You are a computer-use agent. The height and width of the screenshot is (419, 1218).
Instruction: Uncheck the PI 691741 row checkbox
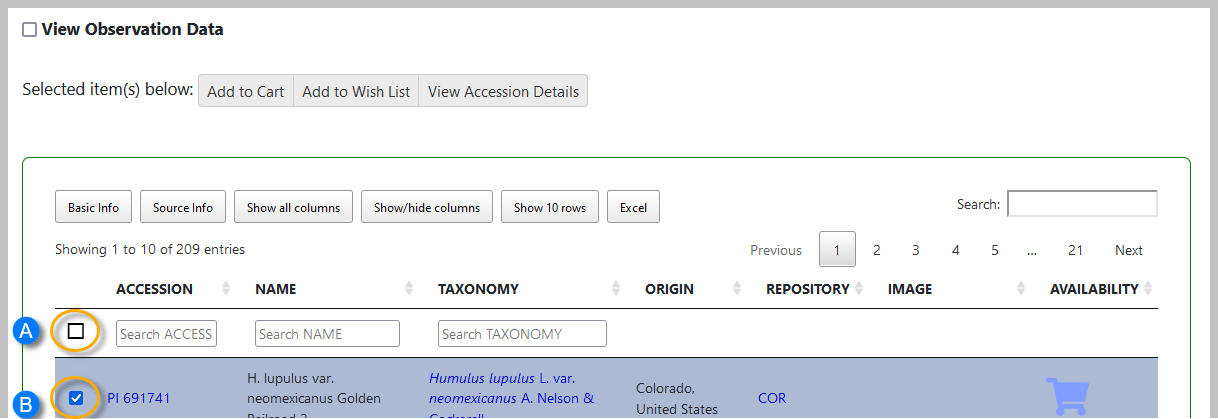coord(76,398)
